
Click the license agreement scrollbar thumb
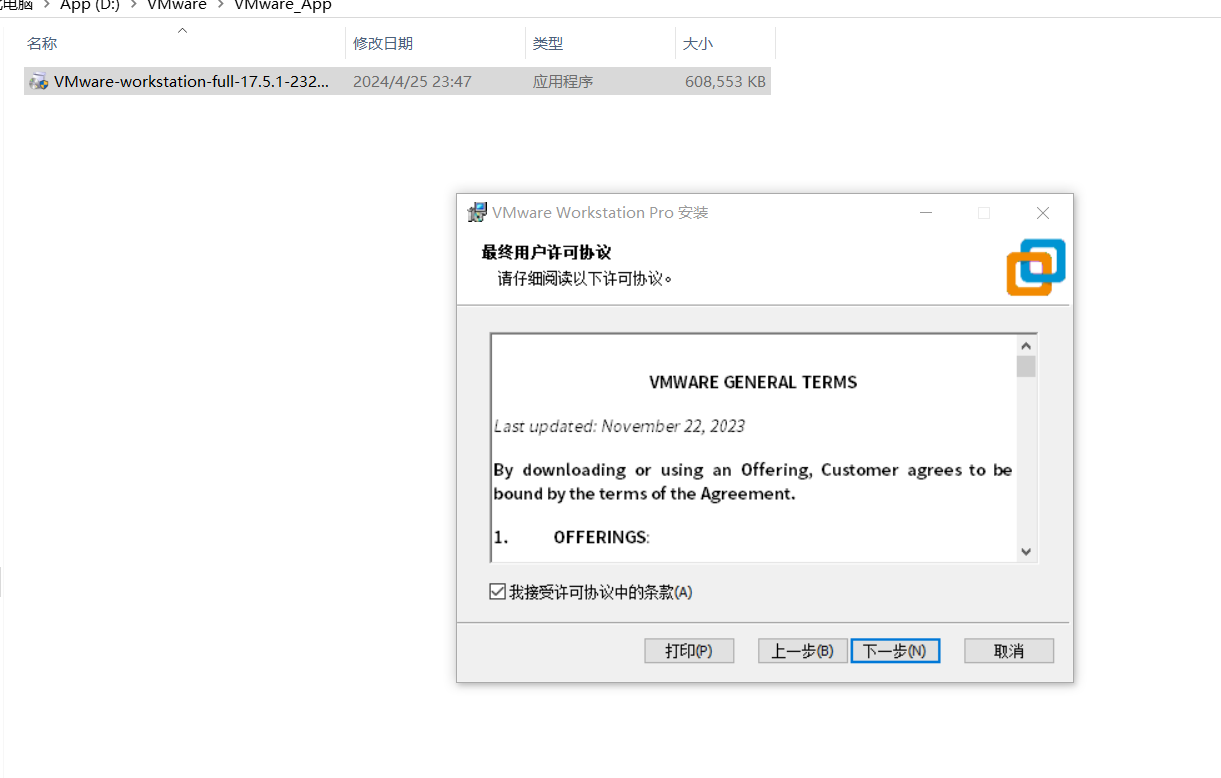(x=1026, y=366)
